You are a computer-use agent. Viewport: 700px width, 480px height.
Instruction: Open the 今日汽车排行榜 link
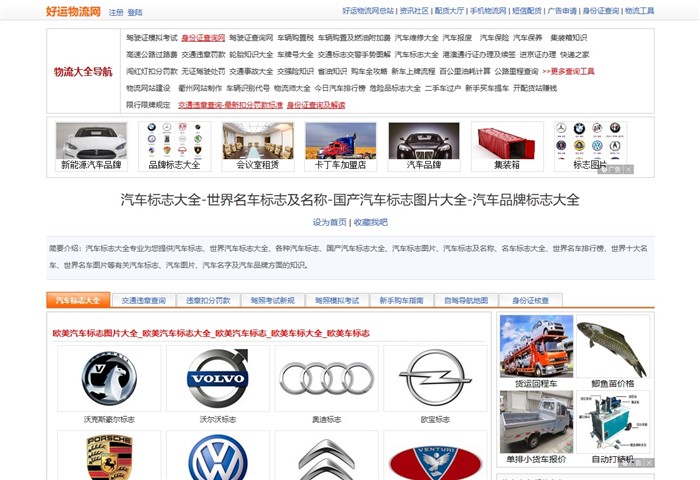(340, 88)
